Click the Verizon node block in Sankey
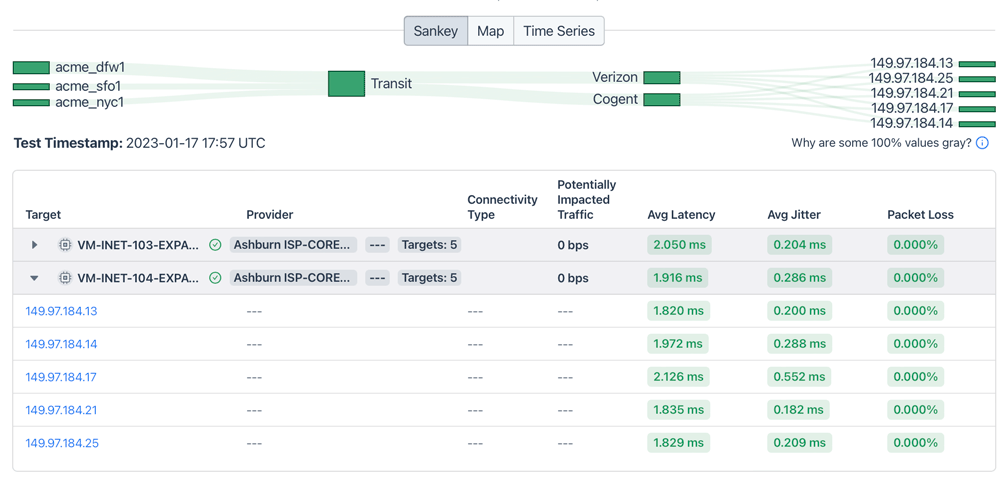 [661, 77]
